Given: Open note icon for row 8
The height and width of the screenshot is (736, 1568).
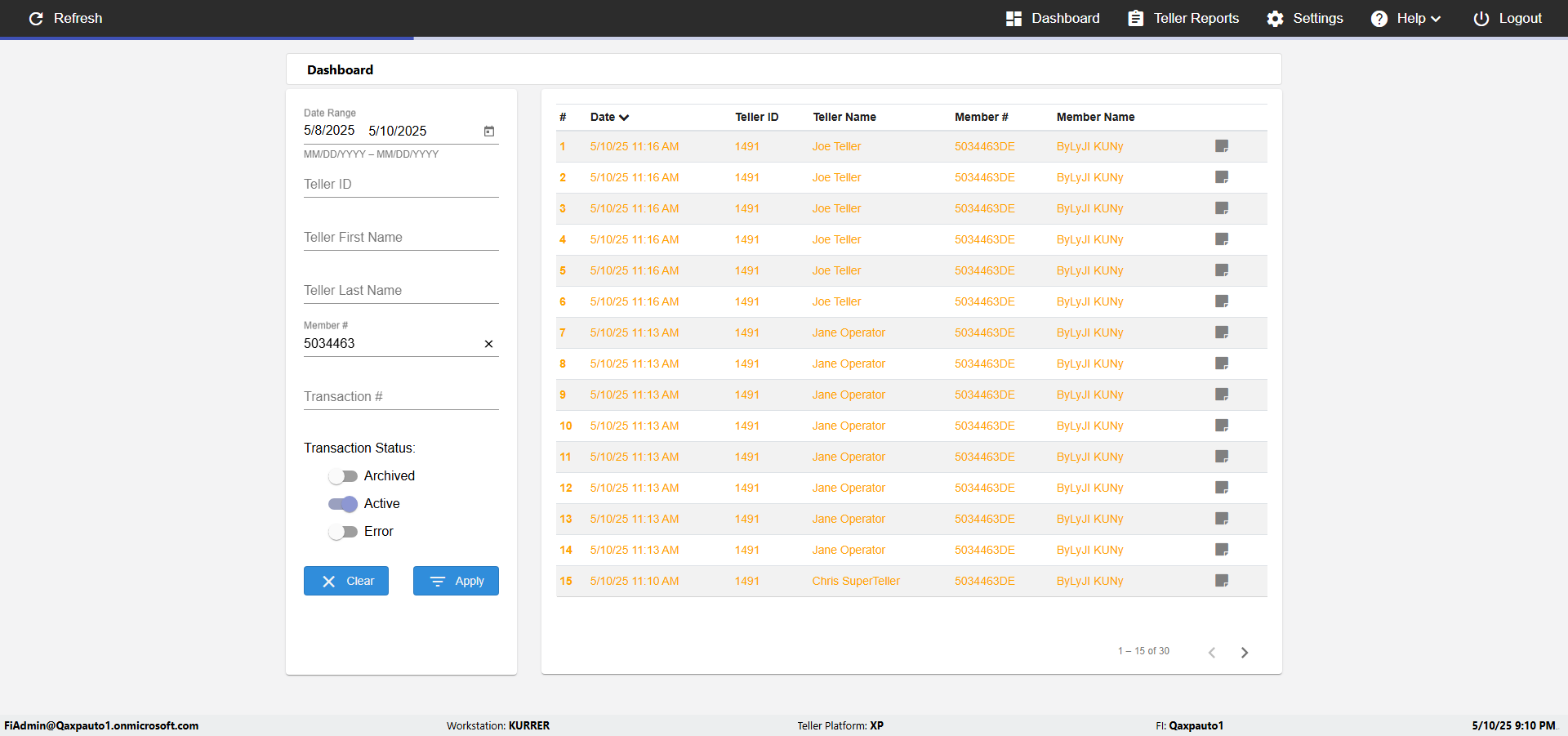Looking at the screenshot, I should point(1222,364).
